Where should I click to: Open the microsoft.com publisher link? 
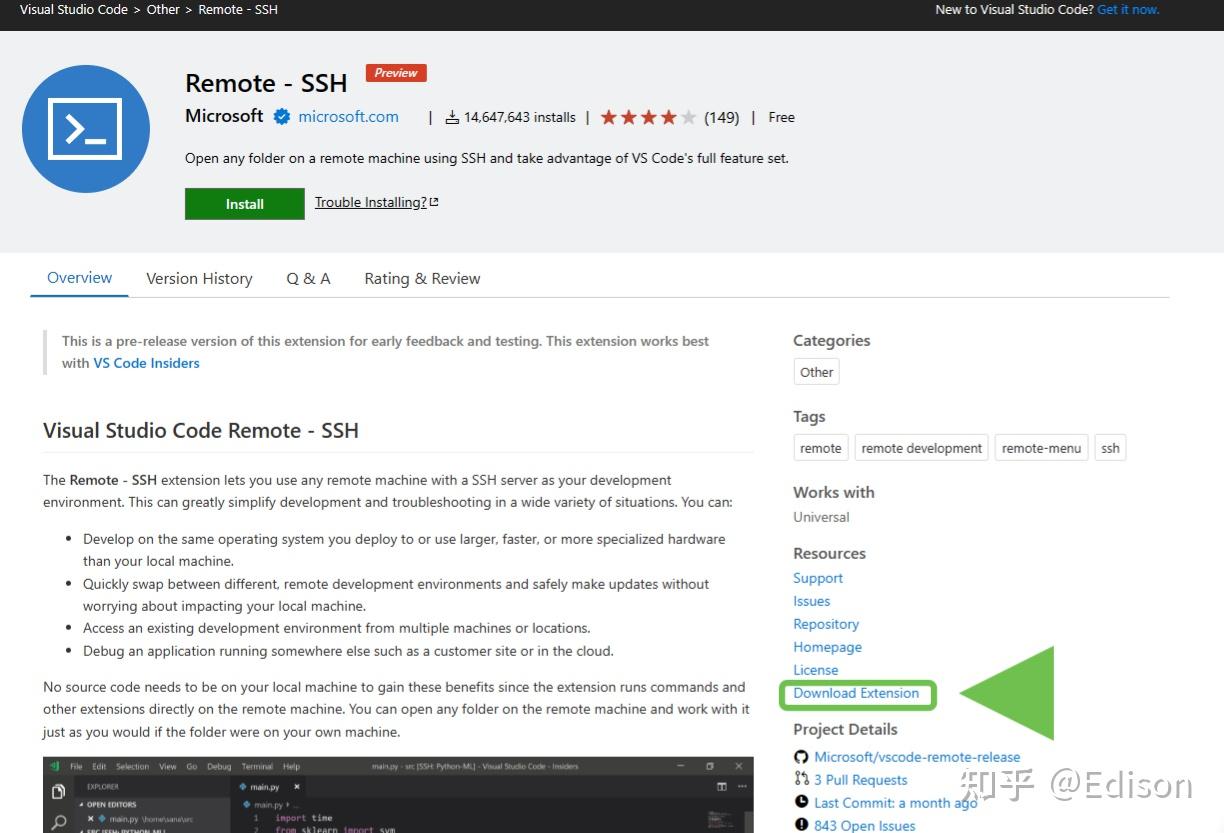click(348, 116)
